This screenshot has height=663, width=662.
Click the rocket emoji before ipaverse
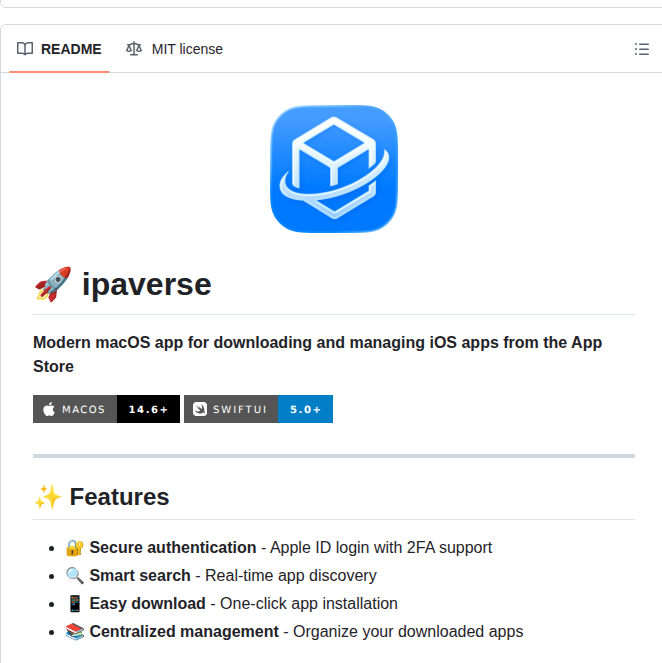pos(53,284)
